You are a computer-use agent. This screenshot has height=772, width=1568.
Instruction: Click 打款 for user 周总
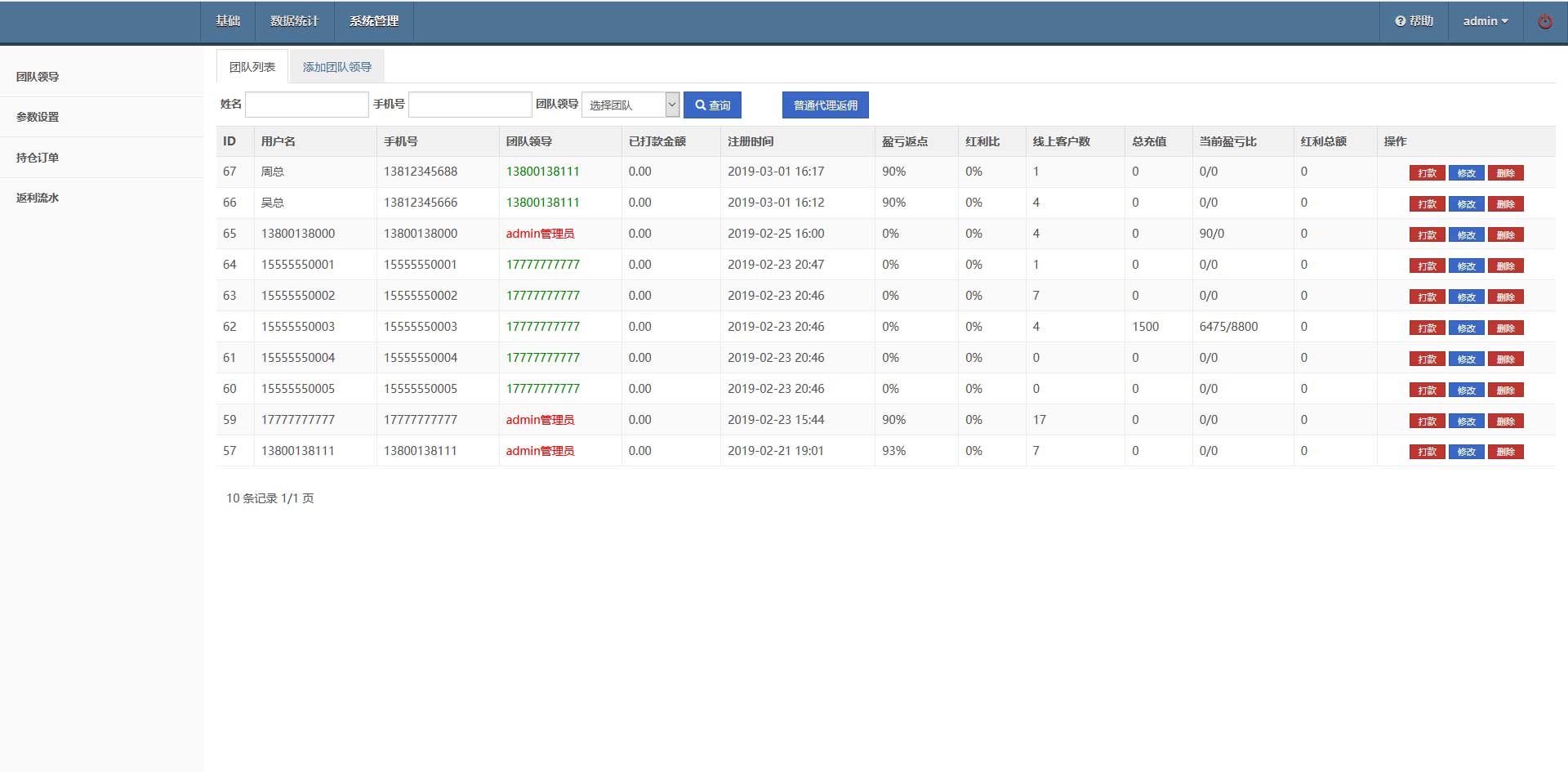tap(1427, 173)
